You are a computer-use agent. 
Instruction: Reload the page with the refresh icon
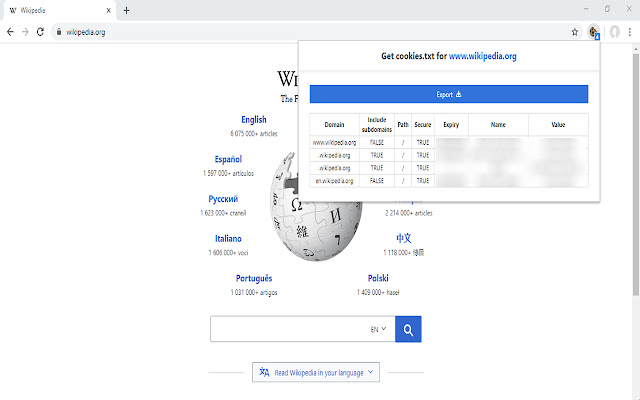coord(40,32)
